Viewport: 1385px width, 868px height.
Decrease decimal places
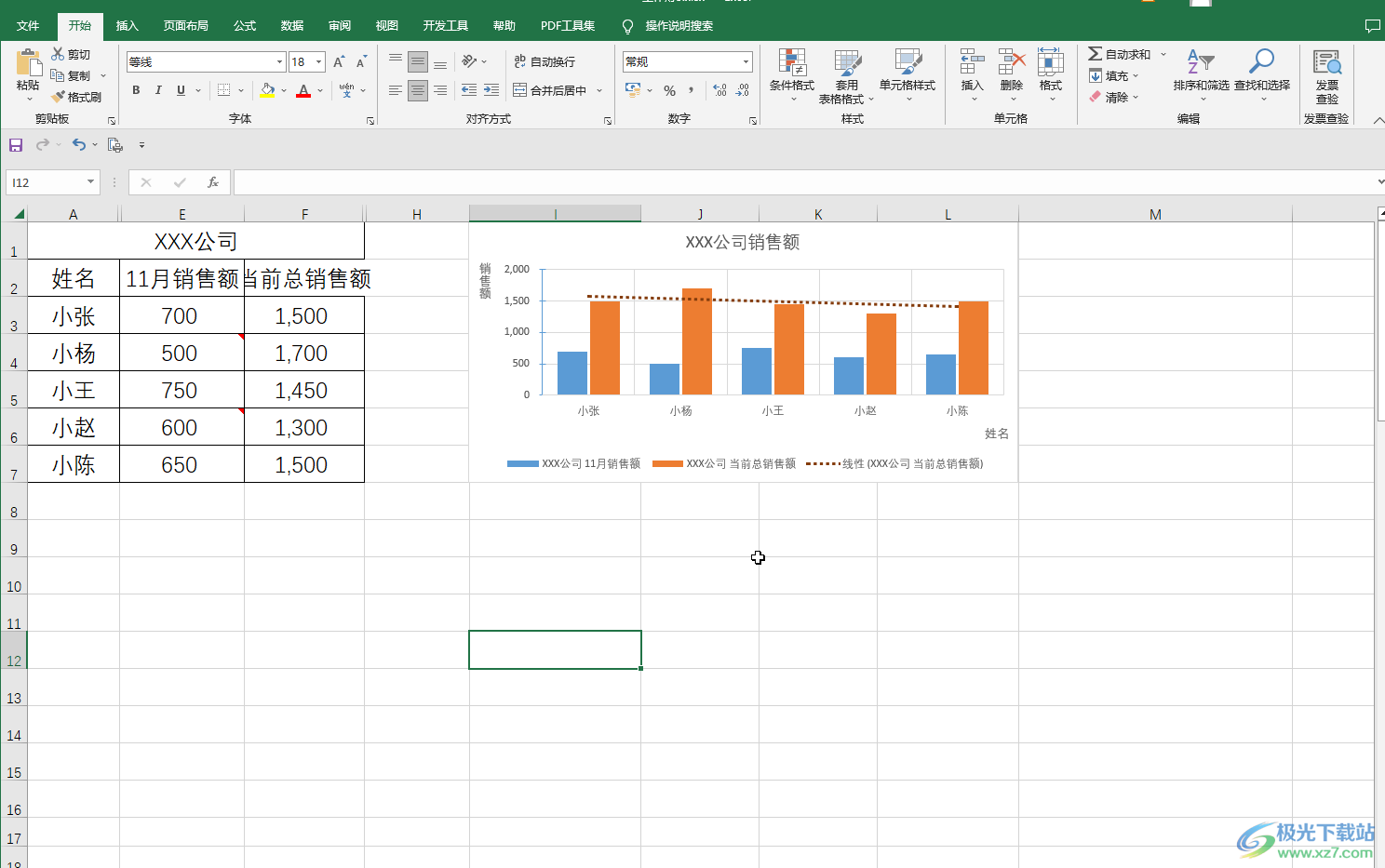tap(742, 90)
